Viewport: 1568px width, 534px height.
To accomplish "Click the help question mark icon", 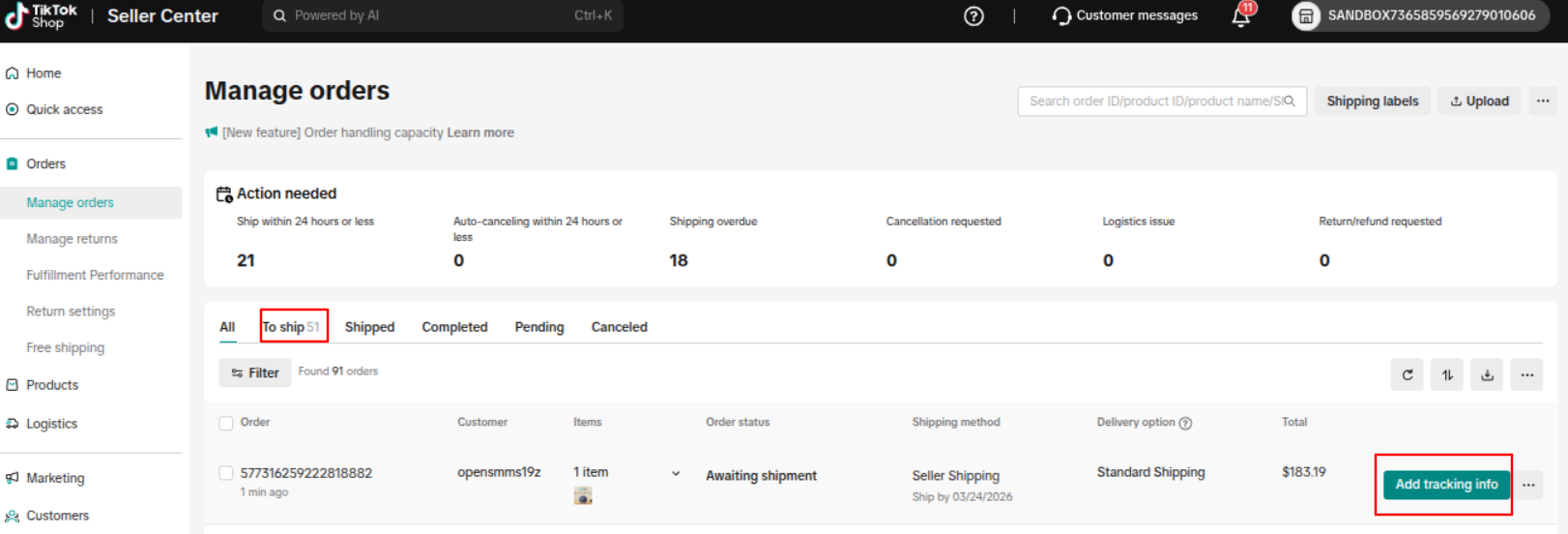I will pos(973,16).
